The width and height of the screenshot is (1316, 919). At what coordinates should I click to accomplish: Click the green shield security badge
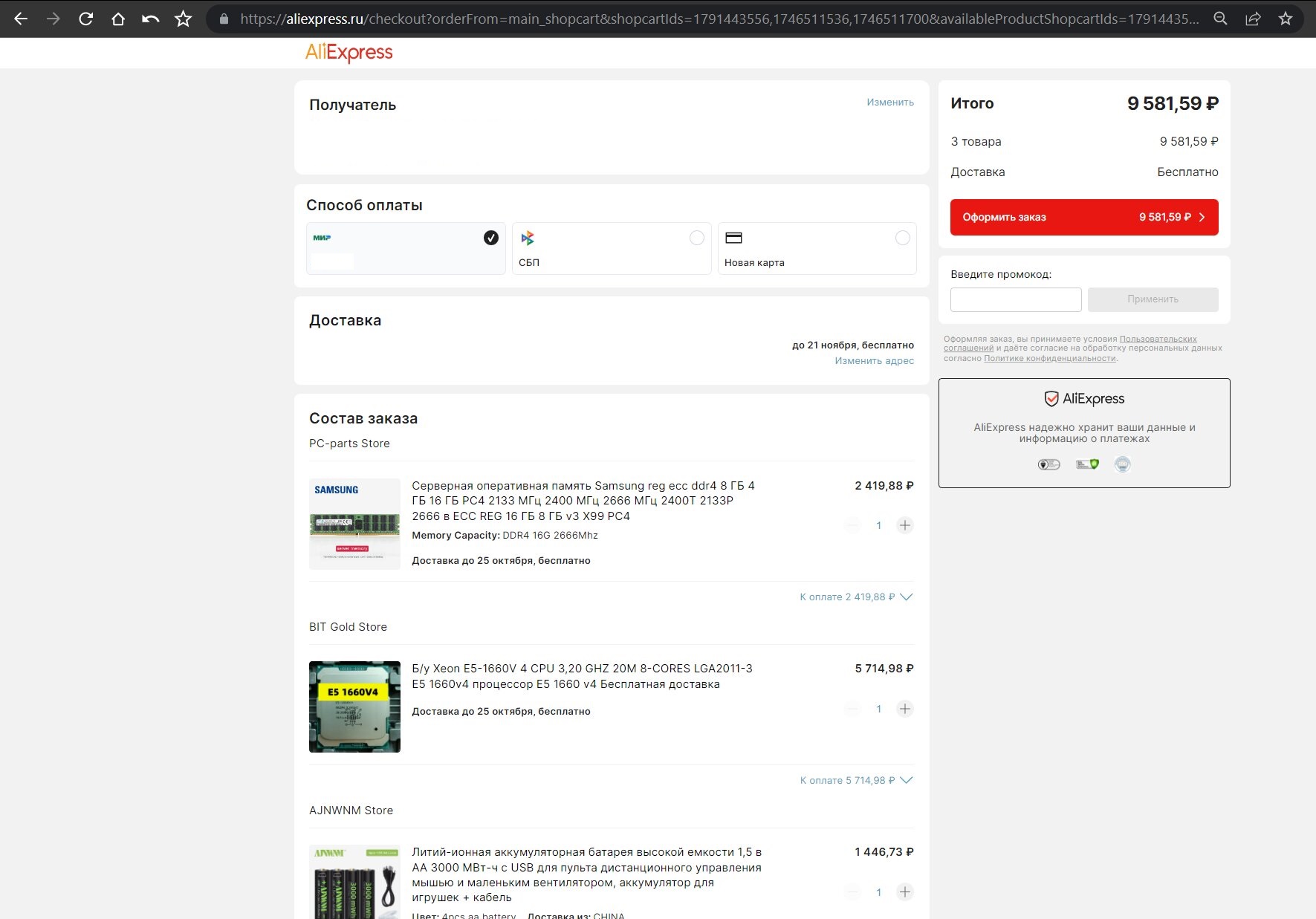[1087, 464]
